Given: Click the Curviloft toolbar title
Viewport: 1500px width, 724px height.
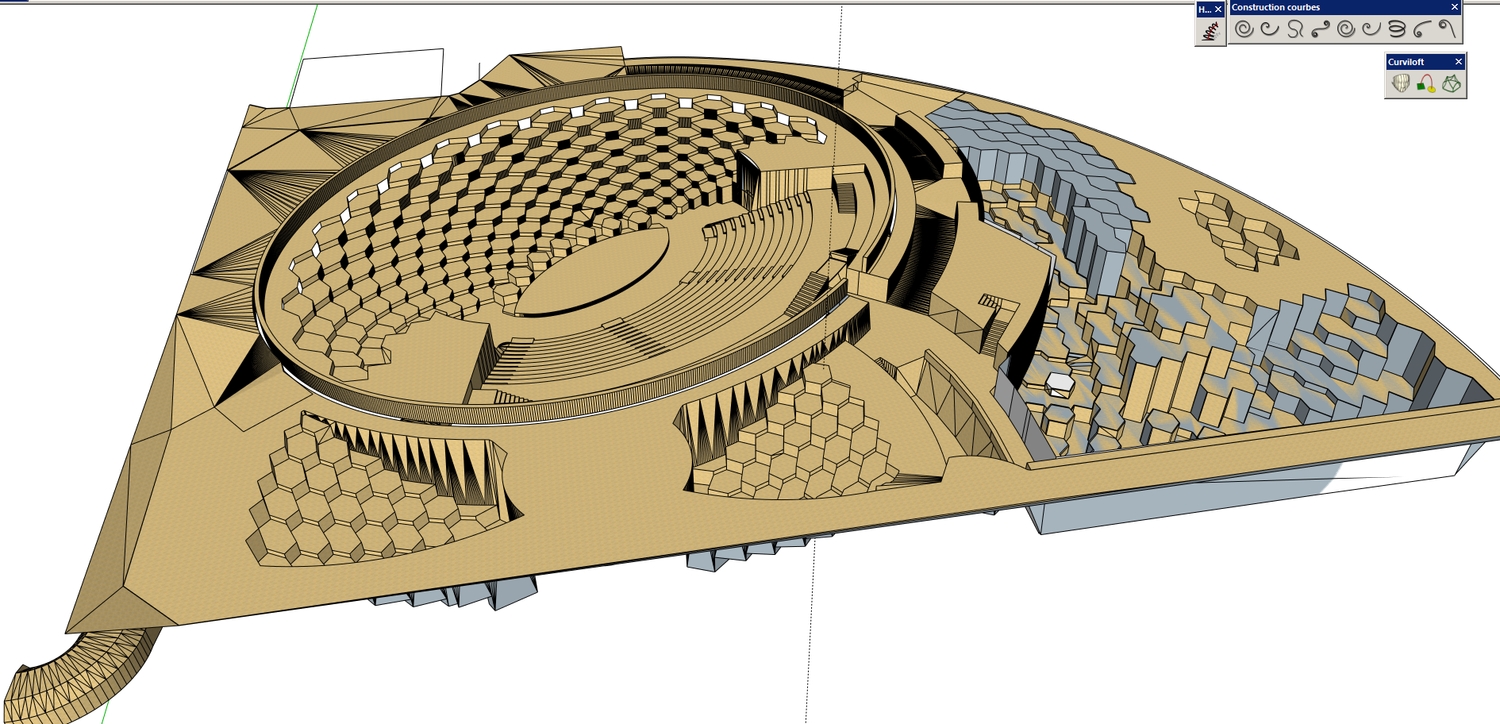Looking at the screenshot, I should click(1405, 62).
